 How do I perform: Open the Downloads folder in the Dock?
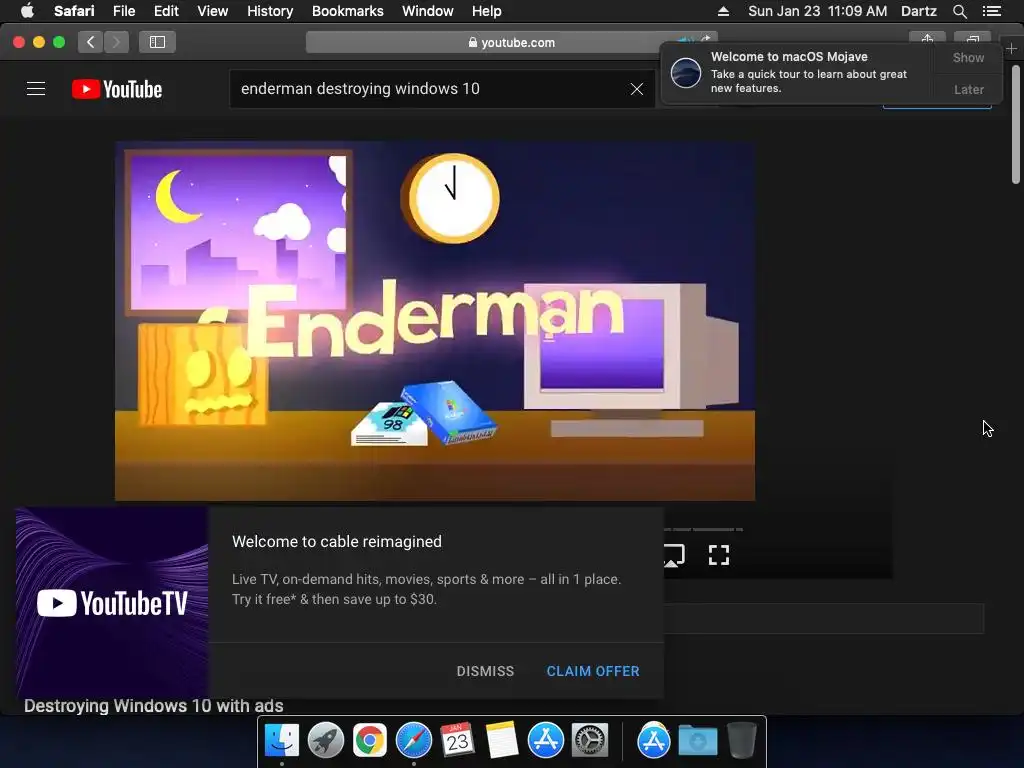697,740
